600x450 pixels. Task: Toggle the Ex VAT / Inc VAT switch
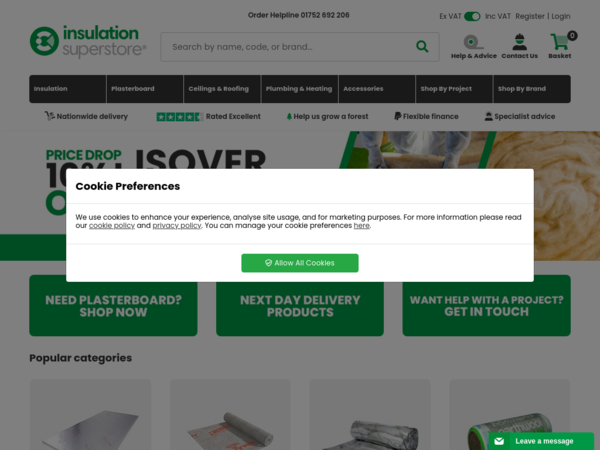click(x=472, y=16)
